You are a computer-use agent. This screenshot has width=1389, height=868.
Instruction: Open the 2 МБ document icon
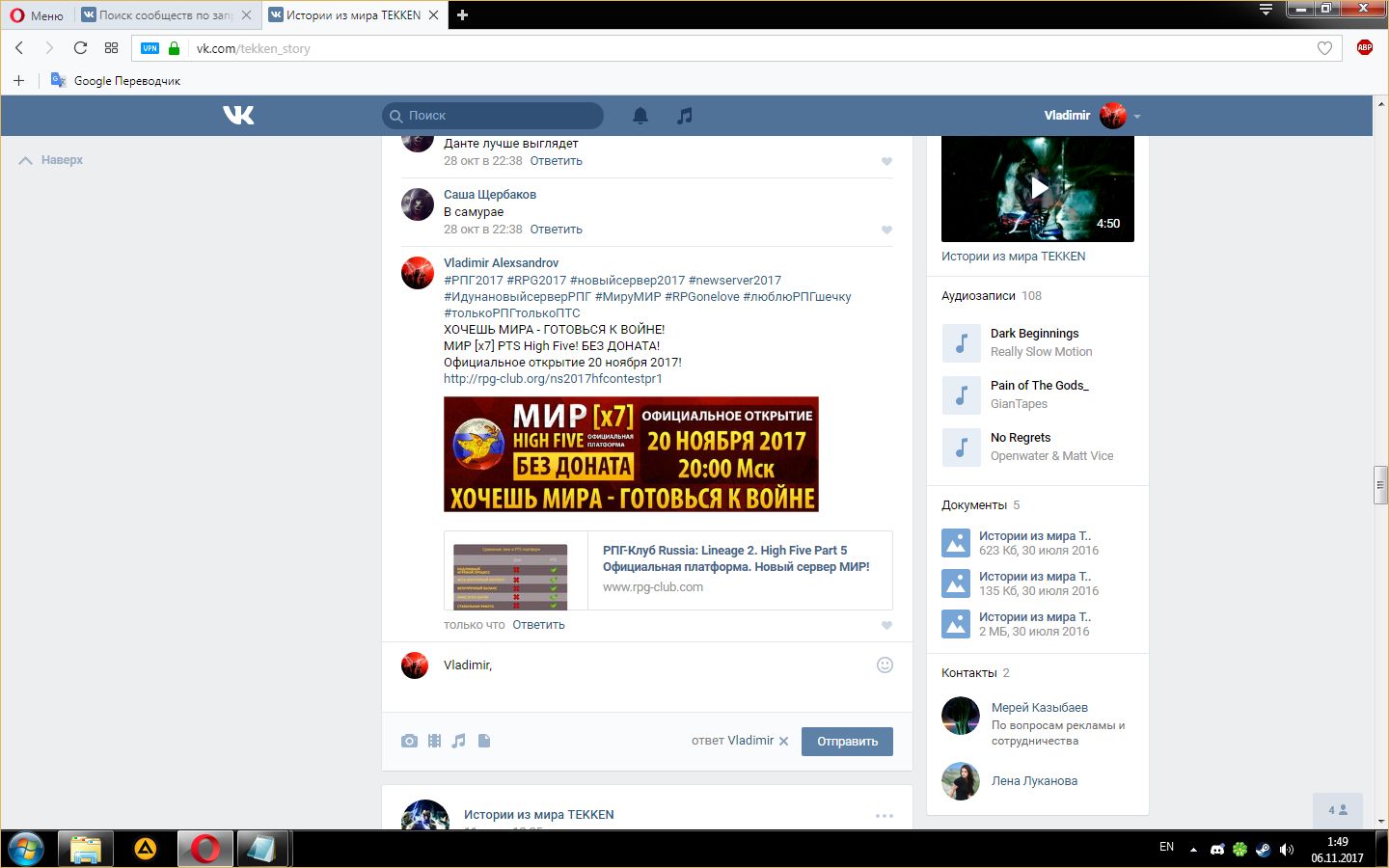pos(956,624)
